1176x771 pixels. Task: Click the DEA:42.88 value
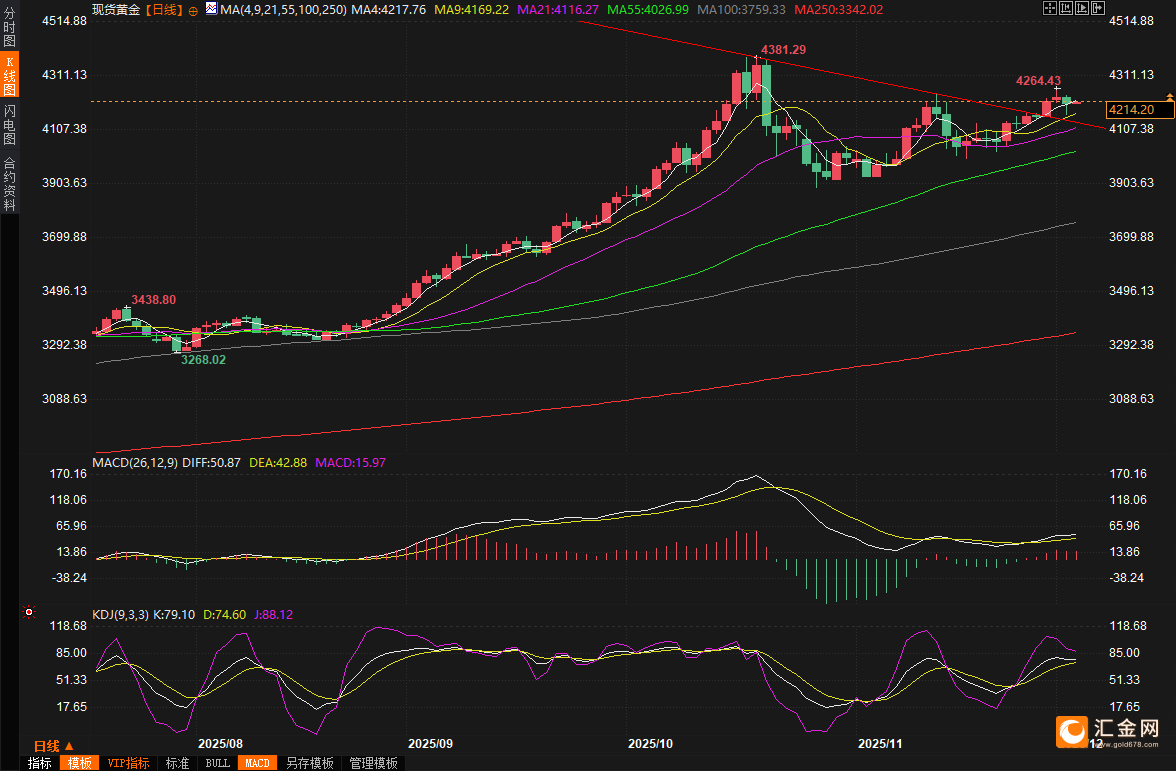(x=278, y=463)
